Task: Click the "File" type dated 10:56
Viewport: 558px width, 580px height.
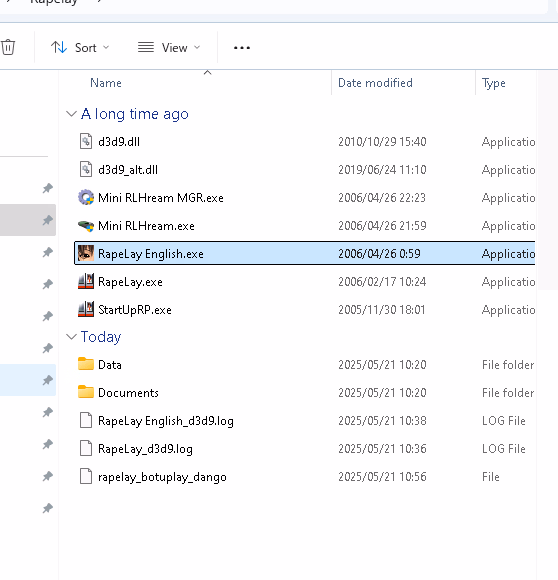Action: (491, 477)
